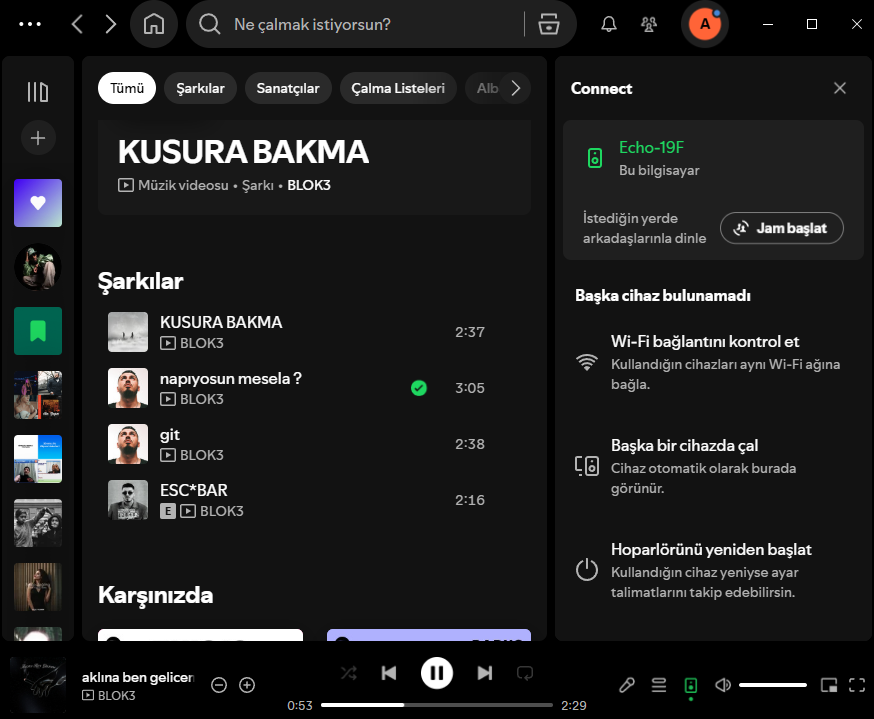Close the Connect panel
874x719 pixels.
pos(839,88)
